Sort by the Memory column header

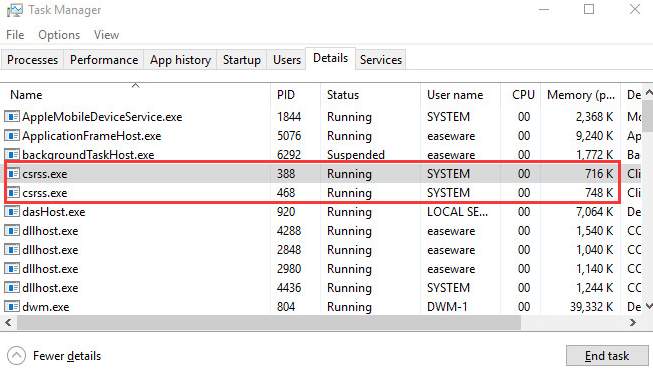(581, 95)
